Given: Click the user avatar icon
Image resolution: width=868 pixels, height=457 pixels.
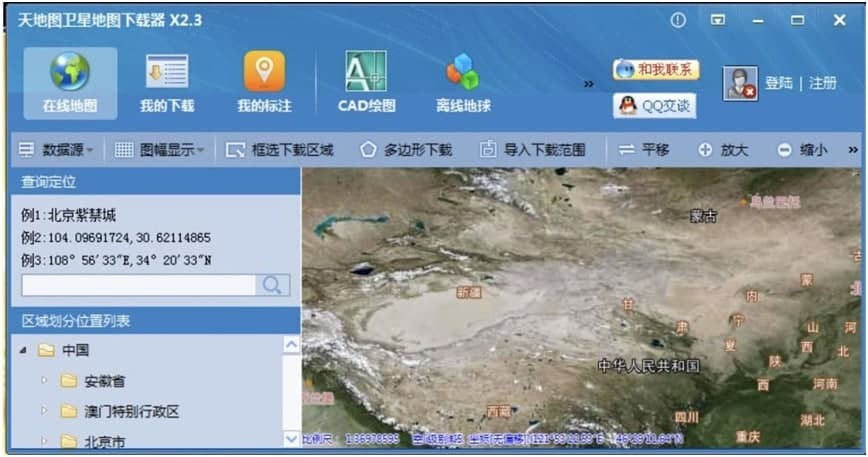Looking at the screenshot, I should coord(740,84).
